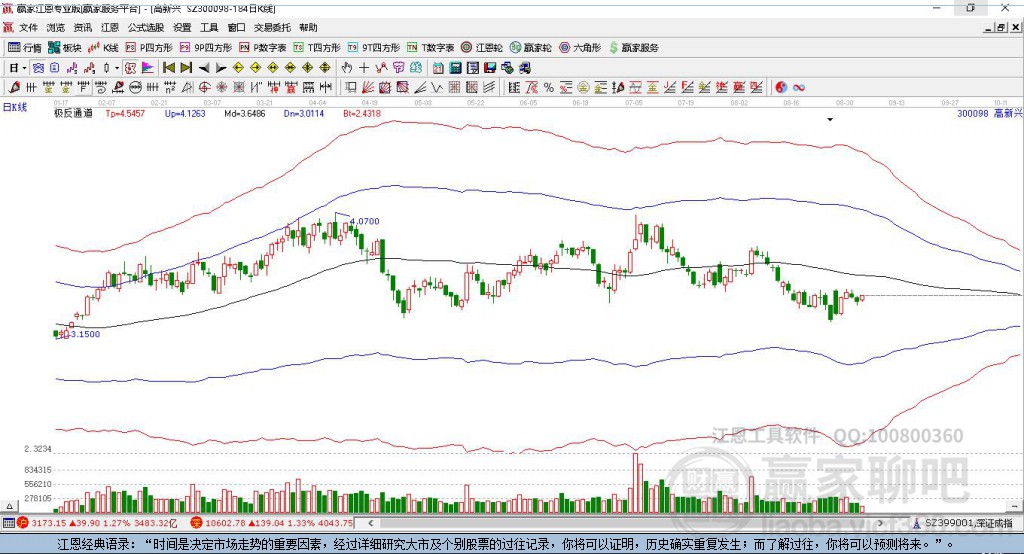Open the 9P四方形 tool
This screenshot has width=1024, height=554.
click(x=206, y=48)
